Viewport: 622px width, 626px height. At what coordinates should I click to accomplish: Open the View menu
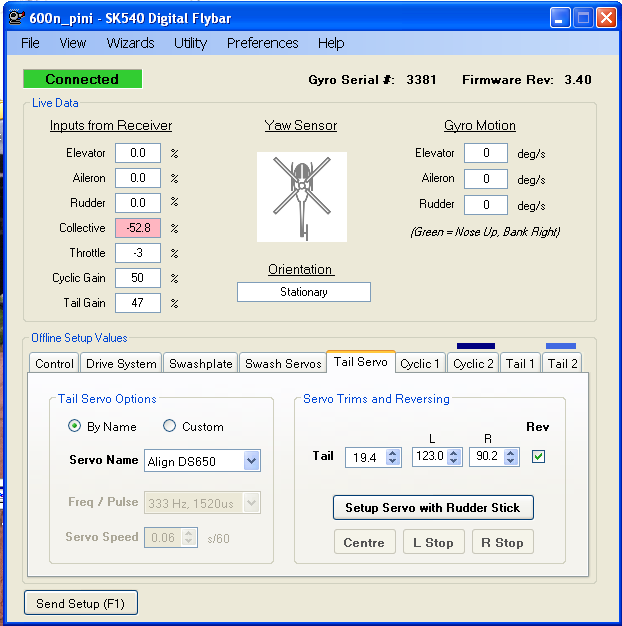coord(73,43)
